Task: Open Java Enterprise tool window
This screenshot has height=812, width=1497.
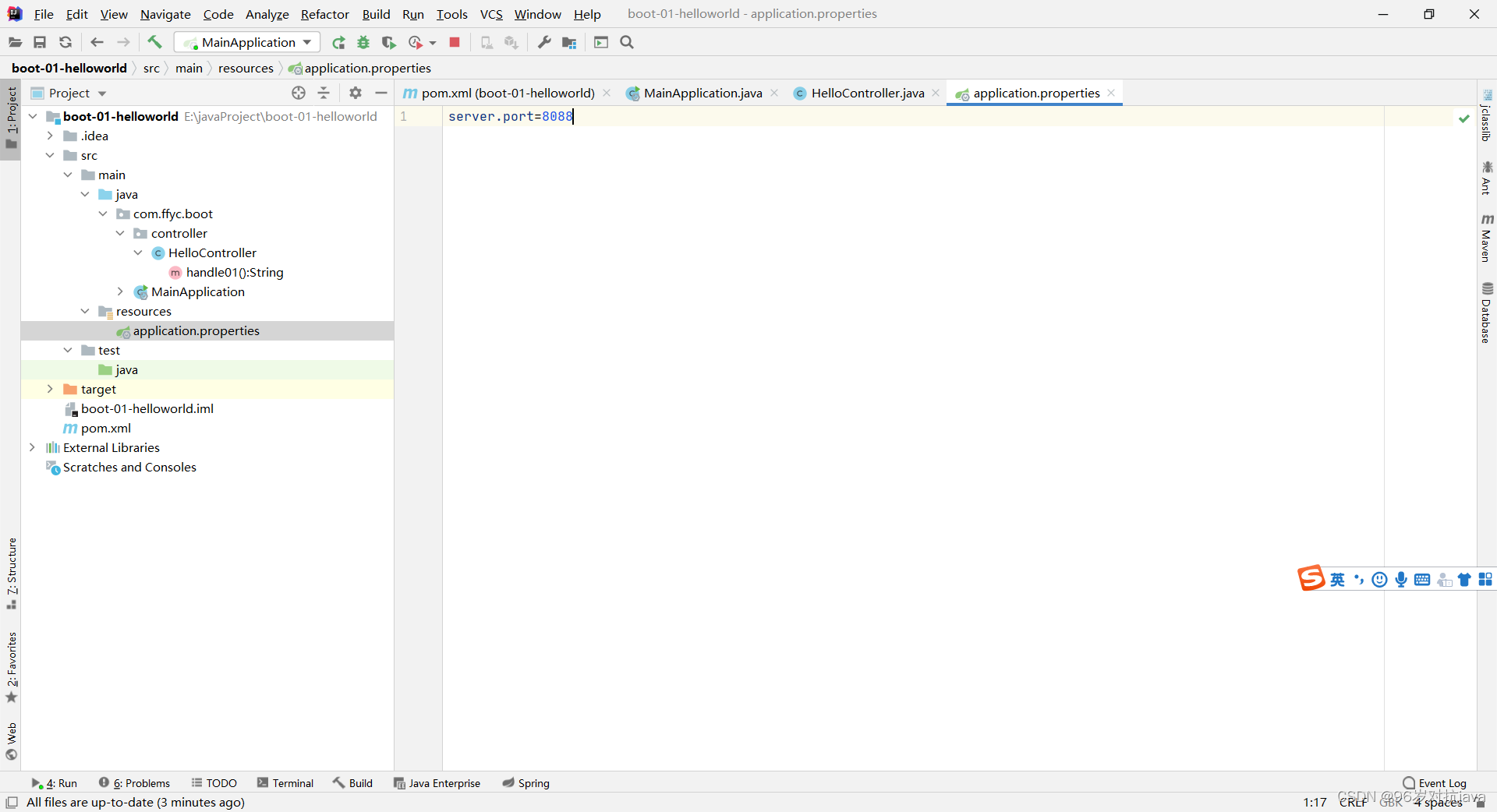Action: (x=437, y=783)
